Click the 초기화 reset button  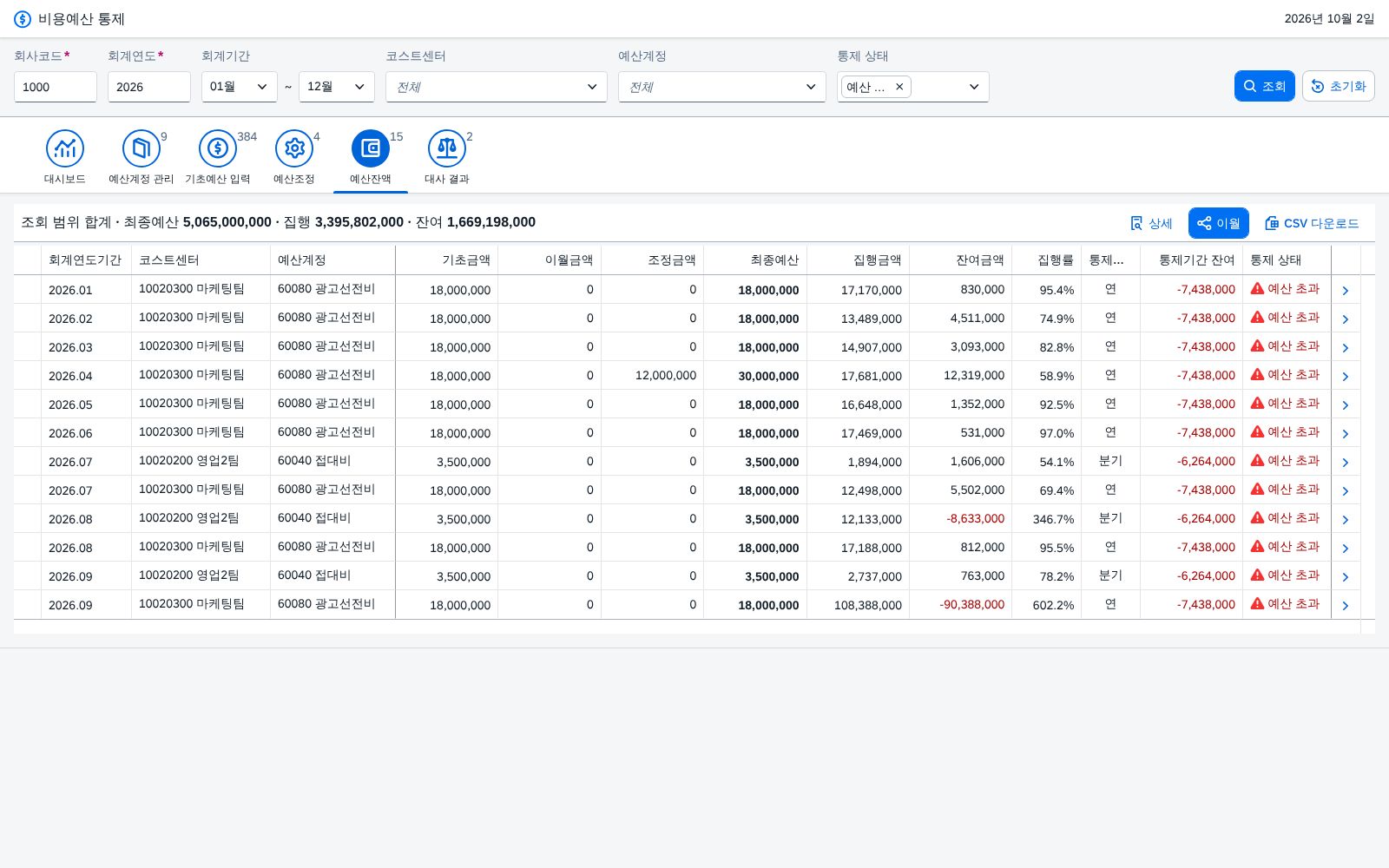click(1339, 86)
